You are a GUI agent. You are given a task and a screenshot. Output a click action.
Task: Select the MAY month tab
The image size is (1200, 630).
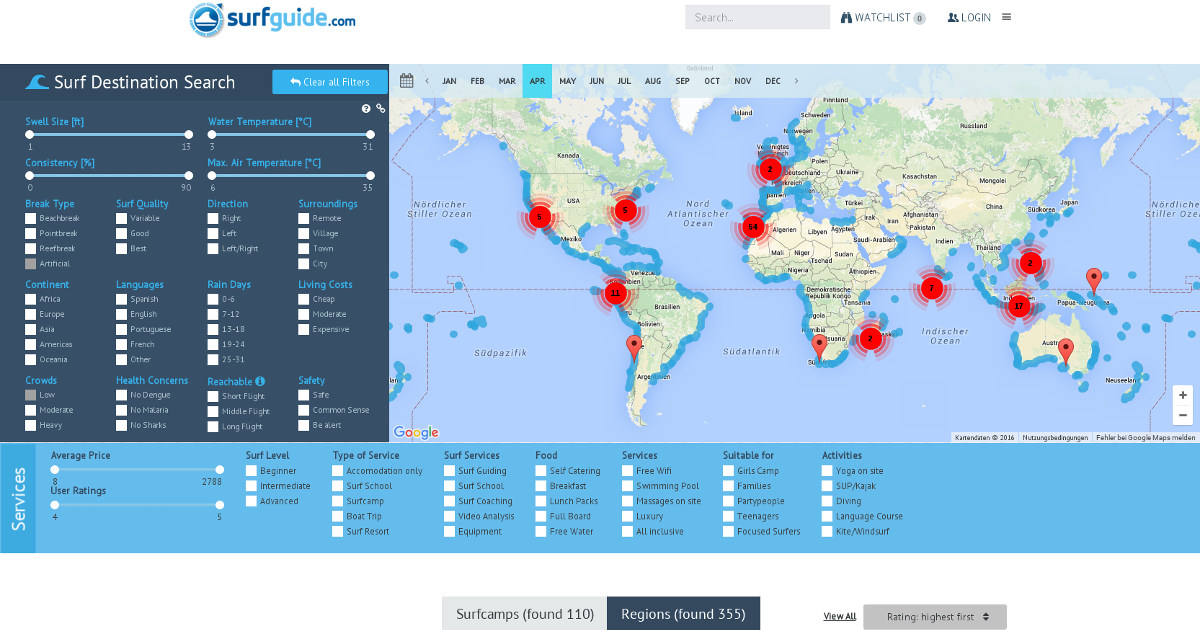coord(568,81)
